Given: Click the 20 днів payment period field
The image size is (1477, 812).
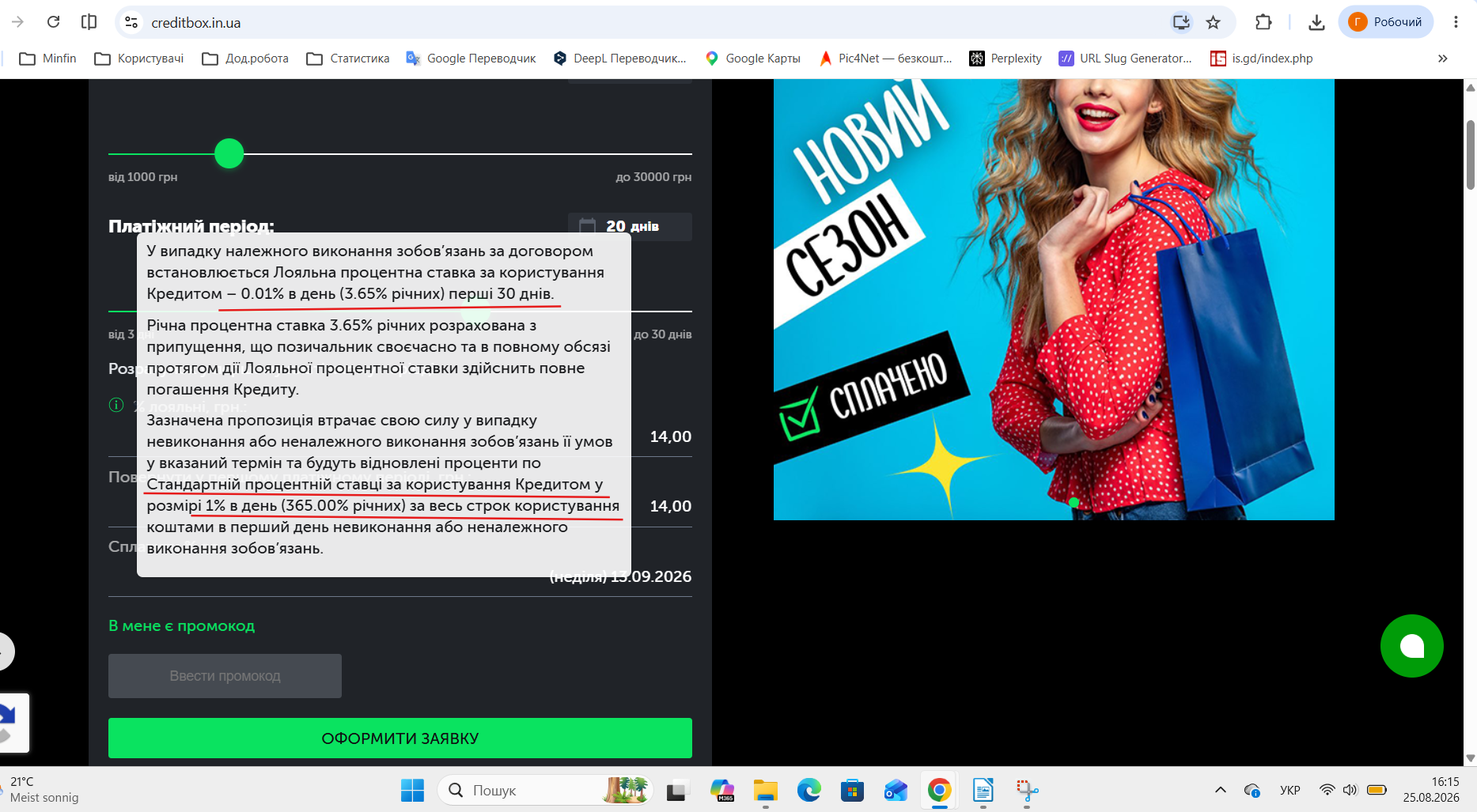Looking at the screenshot, I should tap(630, 226).
